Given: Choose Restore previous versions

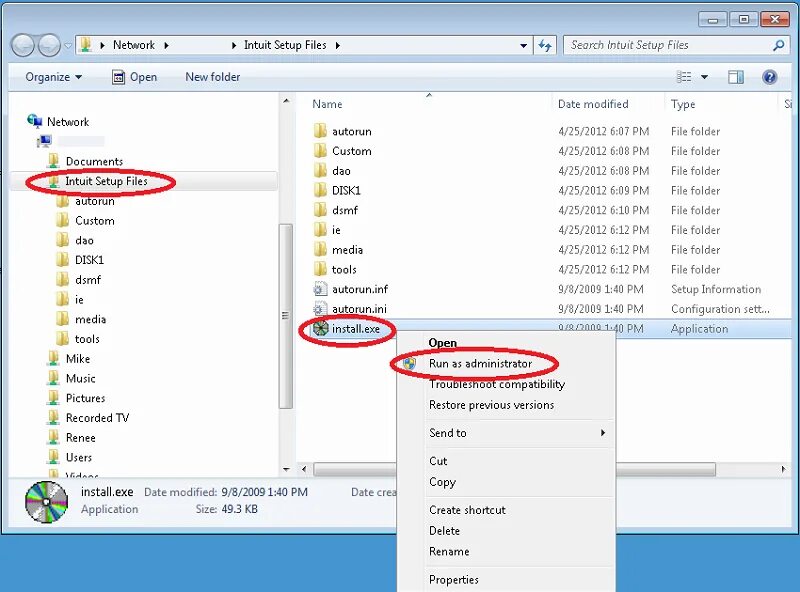Looking at the screenshot, I should point(491,405).
